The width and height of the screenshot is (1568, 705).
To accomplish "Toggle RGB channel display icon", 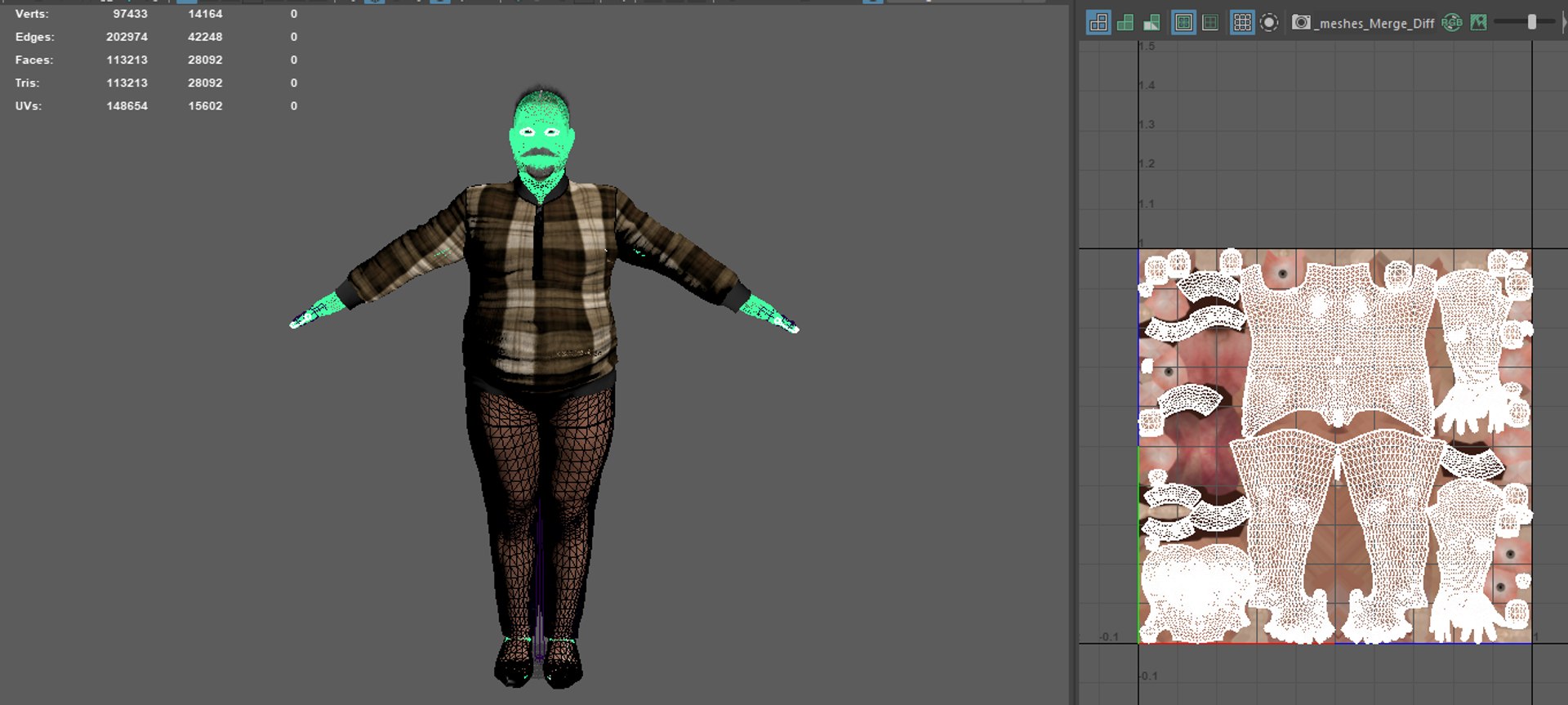I will coord(1452,23).
